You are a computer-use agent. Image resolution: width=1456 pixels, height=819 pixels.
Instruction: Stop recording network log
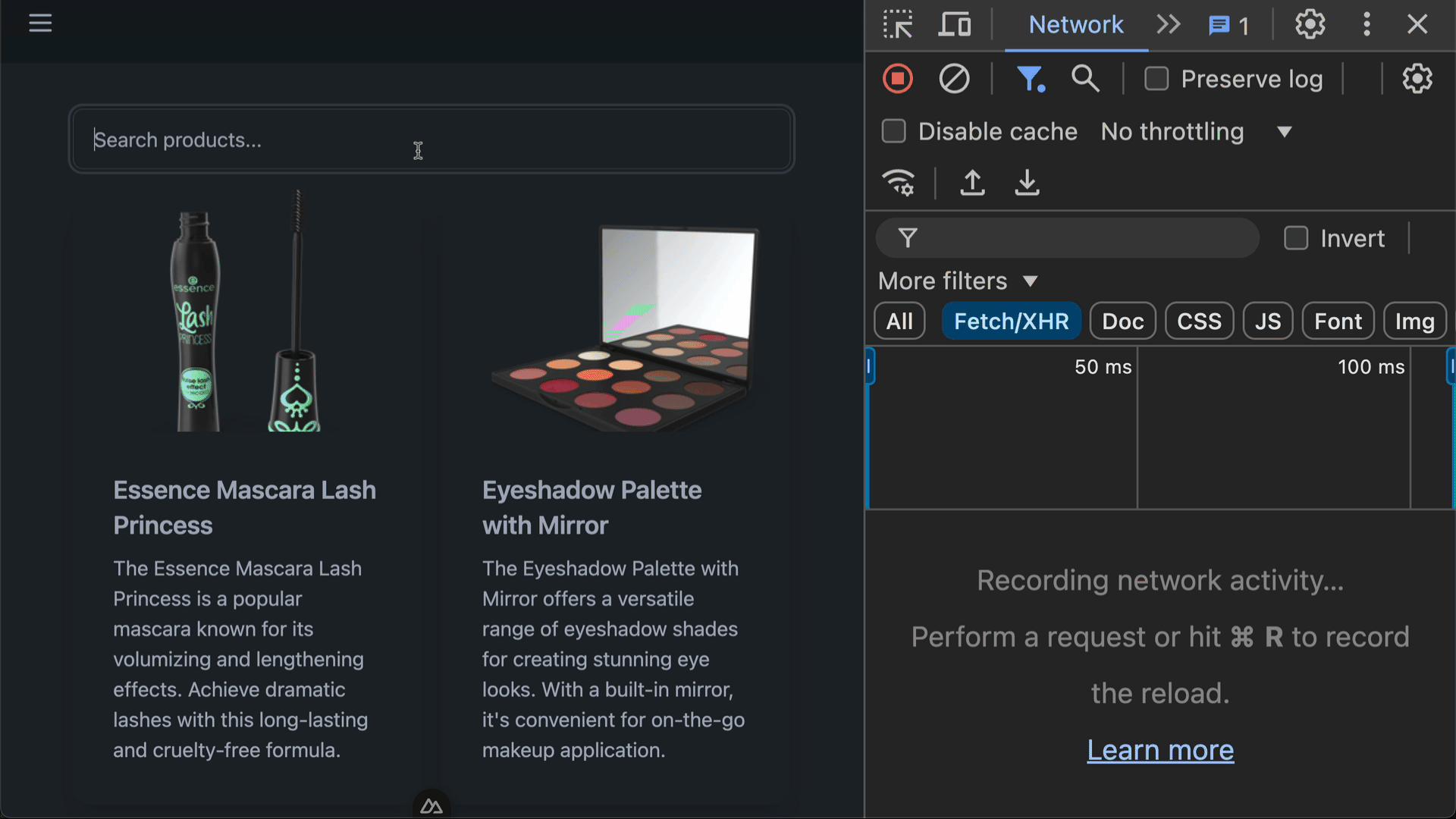click(x=898, y=79)
